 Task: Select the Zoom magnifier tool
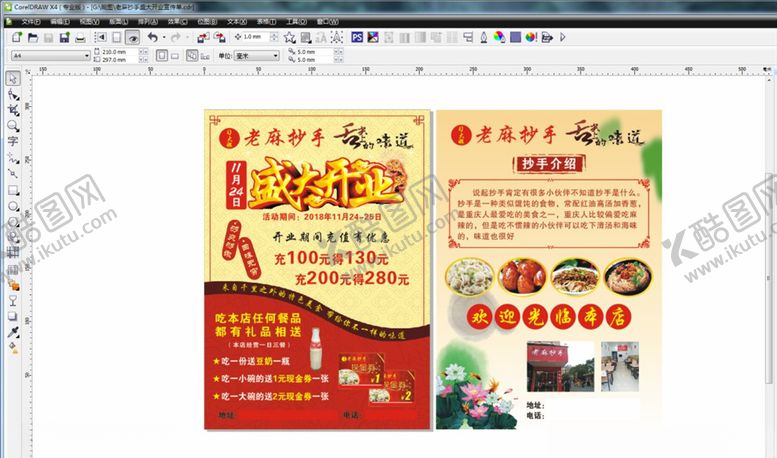click(13, 126)
